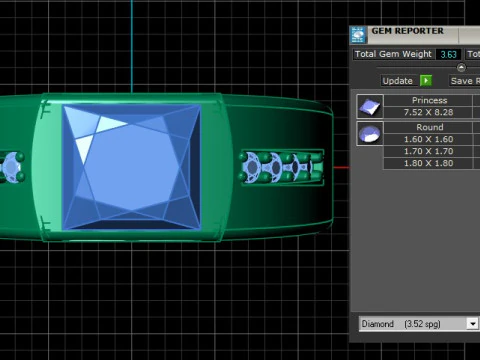Screen dimensions: 480x360
Task: Click the Diamond (3.52 spg) combo box
Action: (419, 324)
